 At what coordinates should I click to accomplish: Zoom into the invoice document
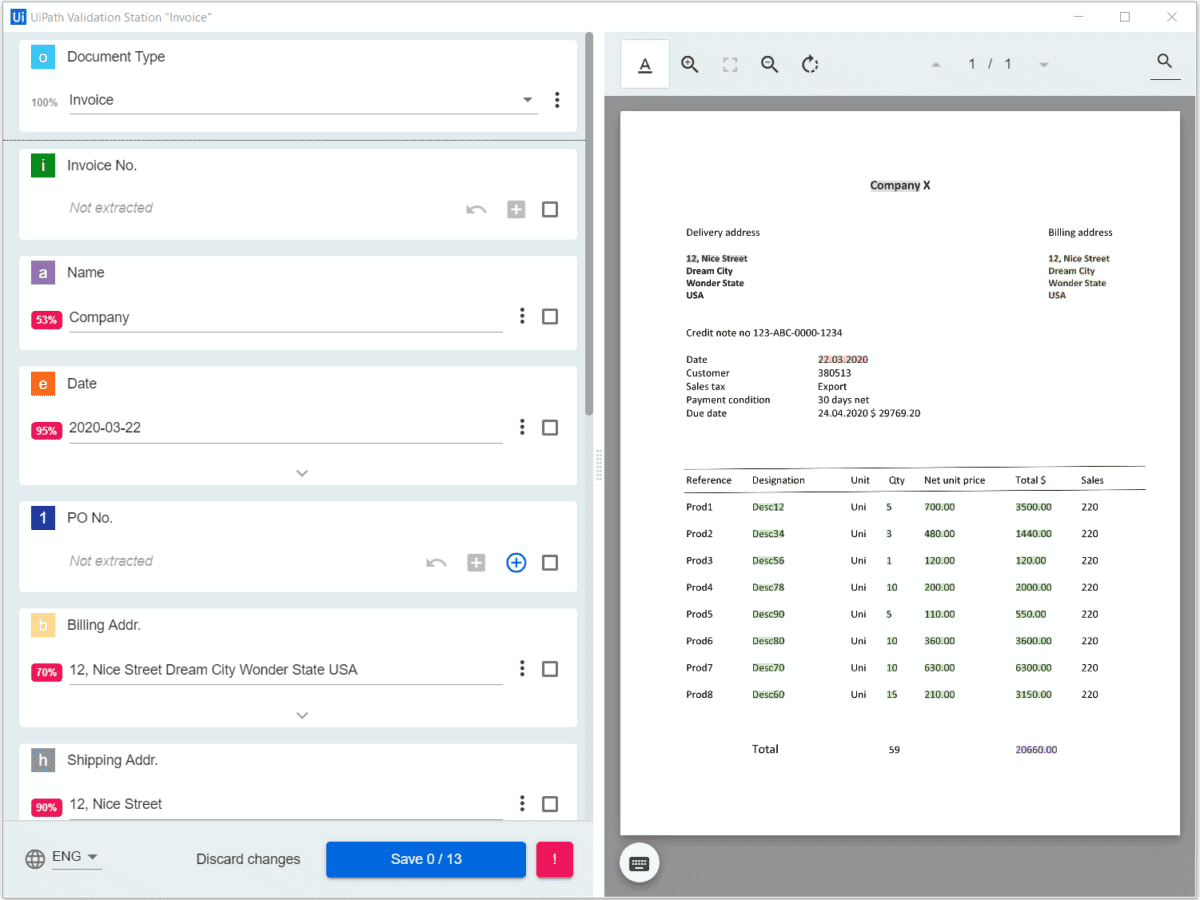click(689, 63)
